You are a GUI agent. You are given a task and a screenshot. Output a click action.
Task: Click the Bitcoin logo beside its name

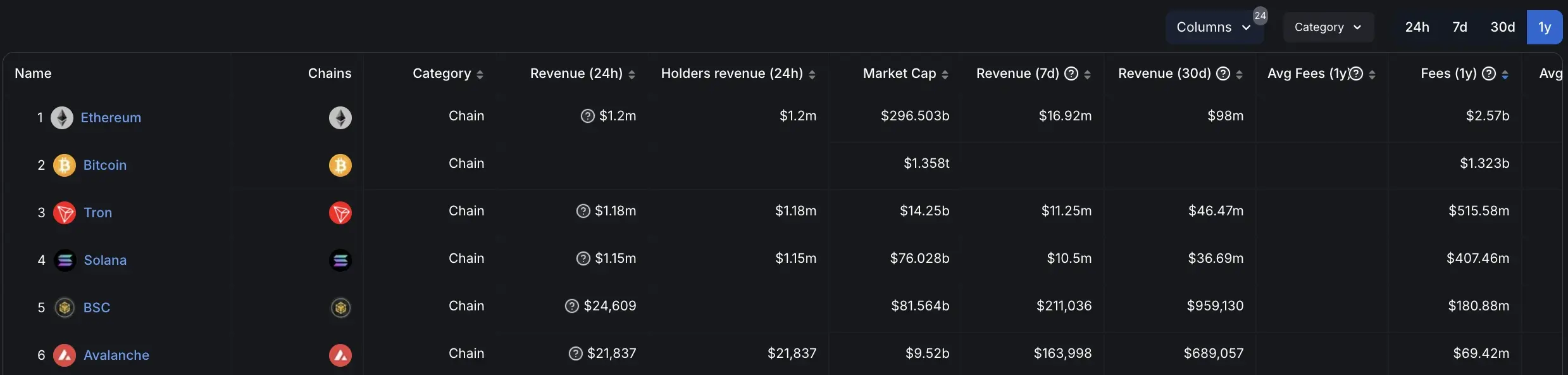click(64, 165)
